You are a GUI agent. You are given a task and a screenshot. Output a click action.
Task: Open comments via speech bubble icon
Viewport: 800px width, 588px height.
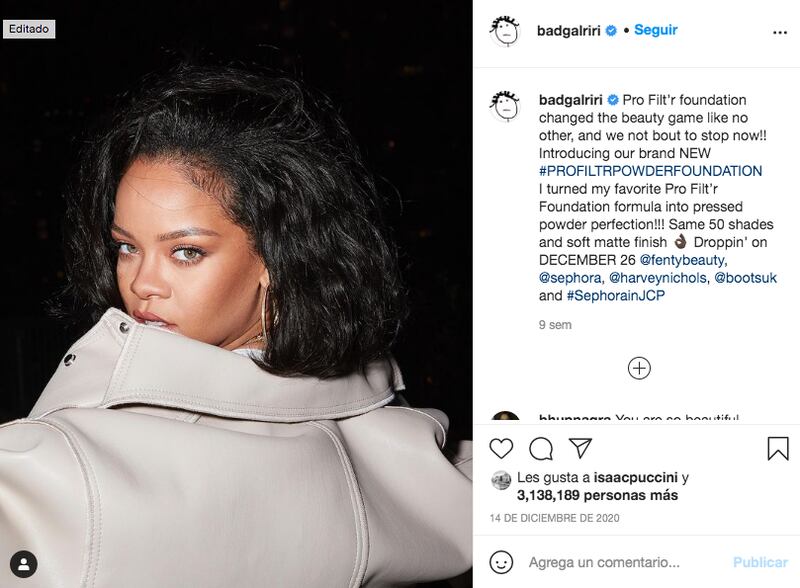pyautogui.click(x=541, y=449)
